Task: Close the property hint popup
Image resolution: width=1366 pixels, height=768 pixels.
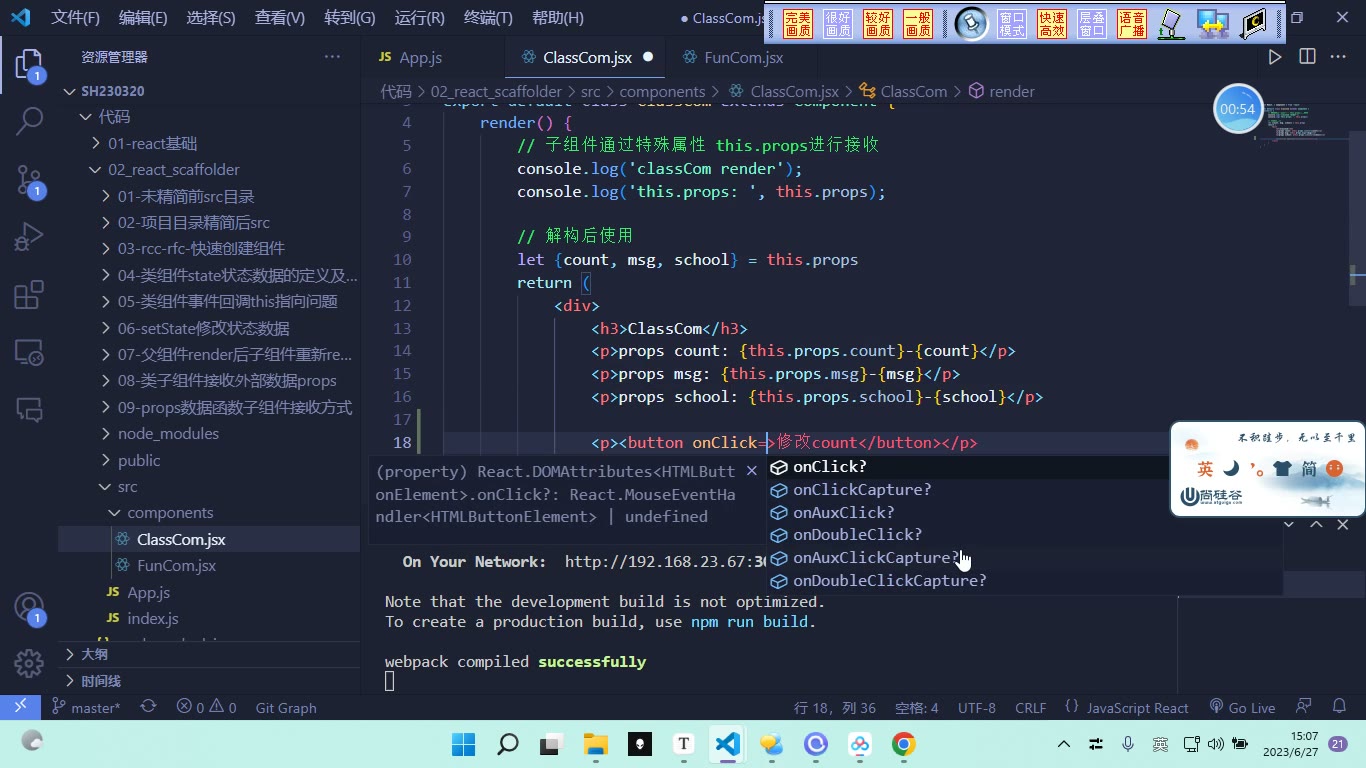Action: (x=752, y=471)
